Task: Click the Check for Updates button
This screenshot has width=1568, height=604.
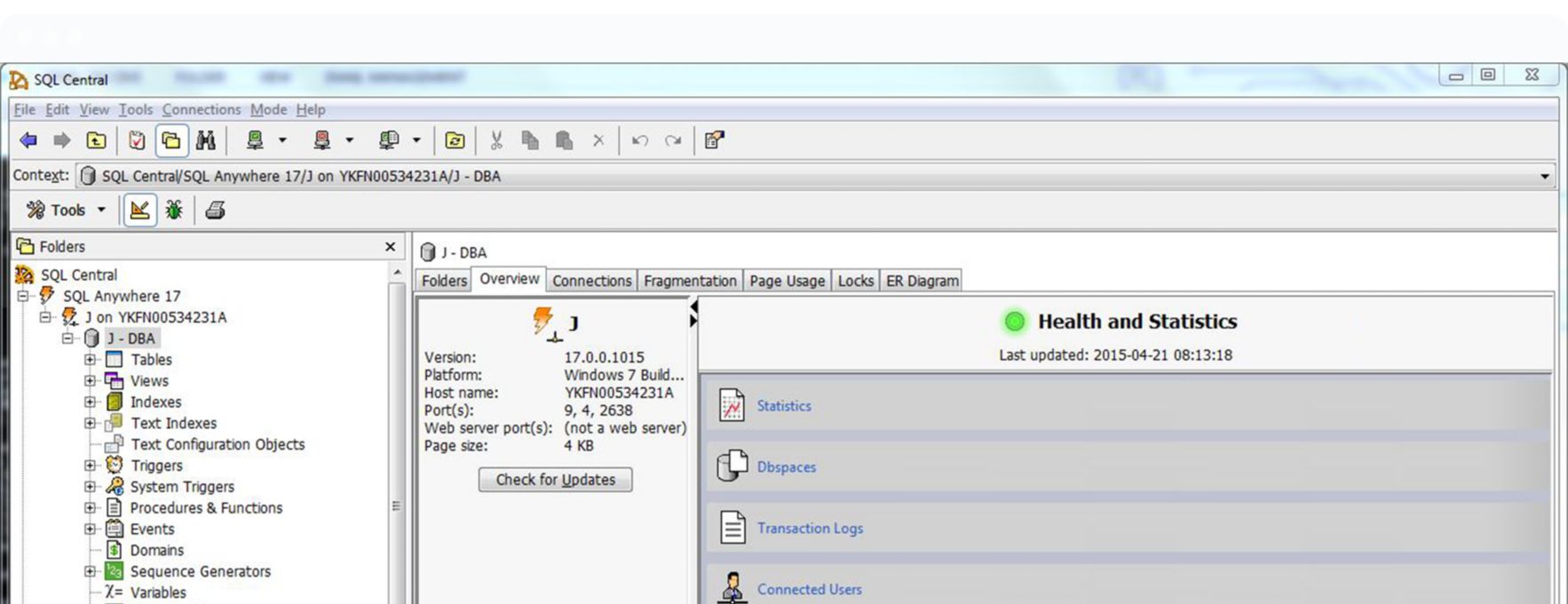Action: coord(555,480)
